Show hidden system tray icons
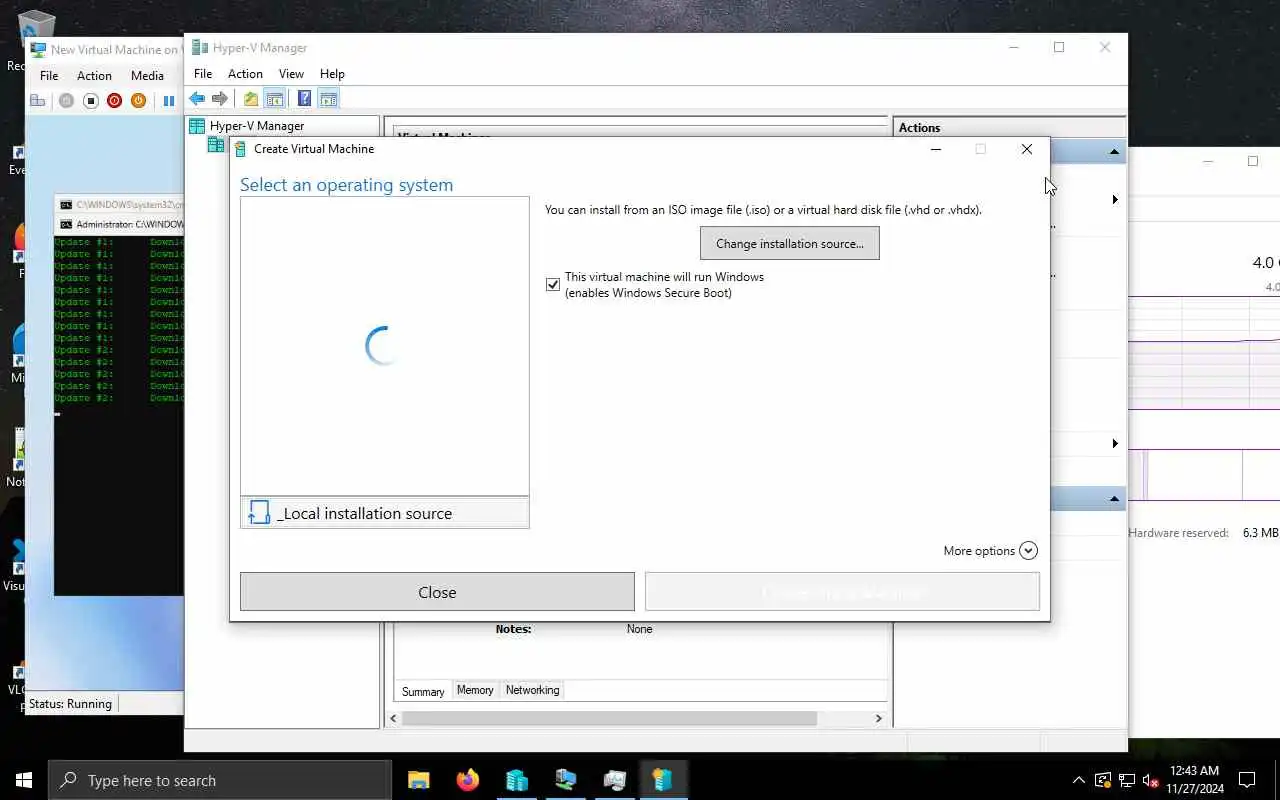 tap(1078, 780)
